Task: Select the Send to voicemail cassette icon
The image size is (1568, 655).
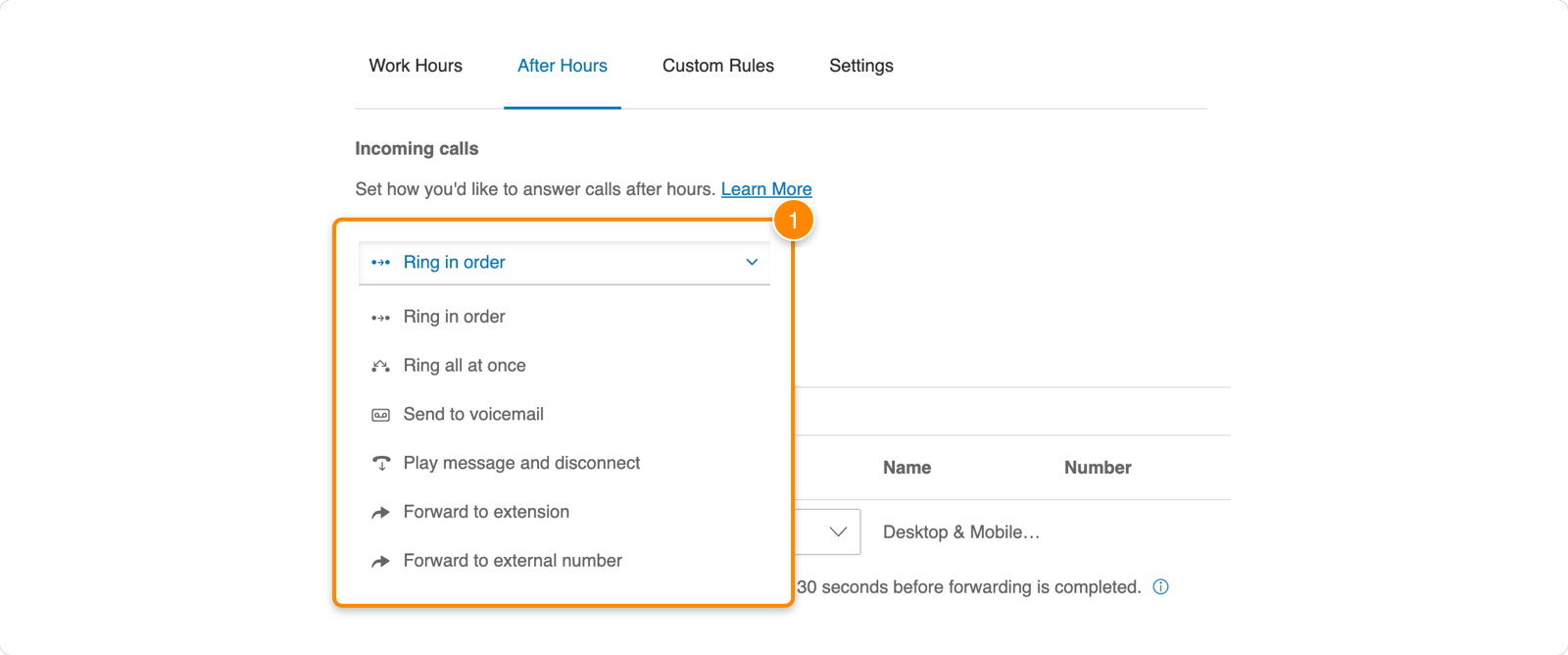Action: [x=381, y=414]
